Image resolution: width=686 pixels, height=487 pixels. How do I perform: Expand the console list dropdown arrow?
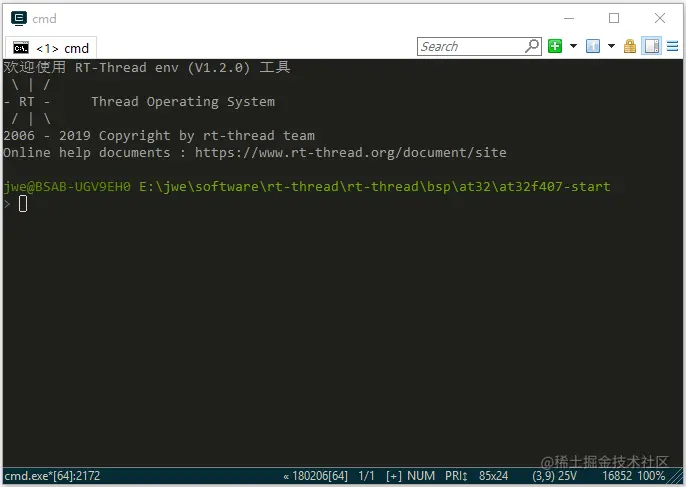(611, 46)
